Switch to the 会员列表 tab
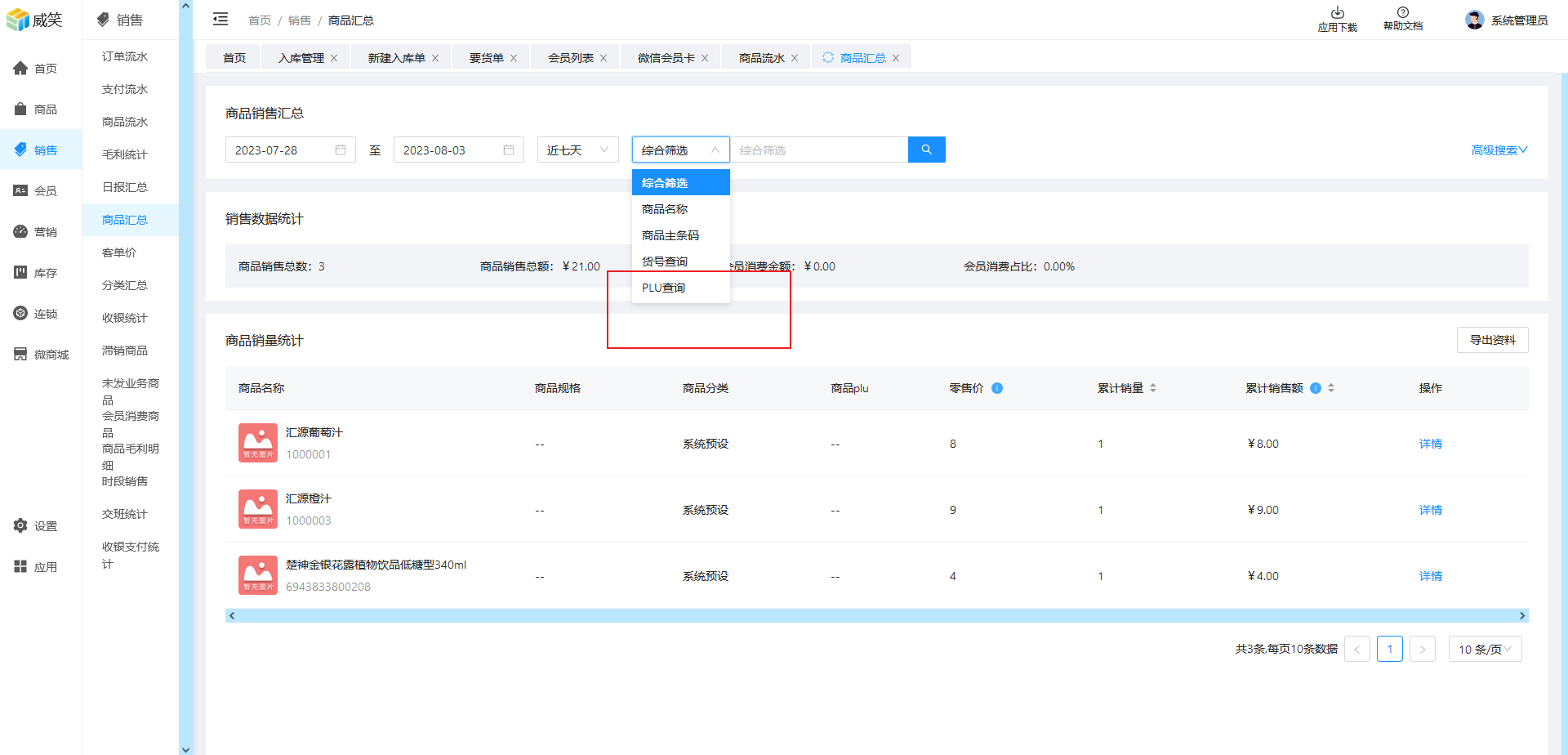The height and width of the screenshot is (755, 1568). pyautogui.click(x=570, y=58)
